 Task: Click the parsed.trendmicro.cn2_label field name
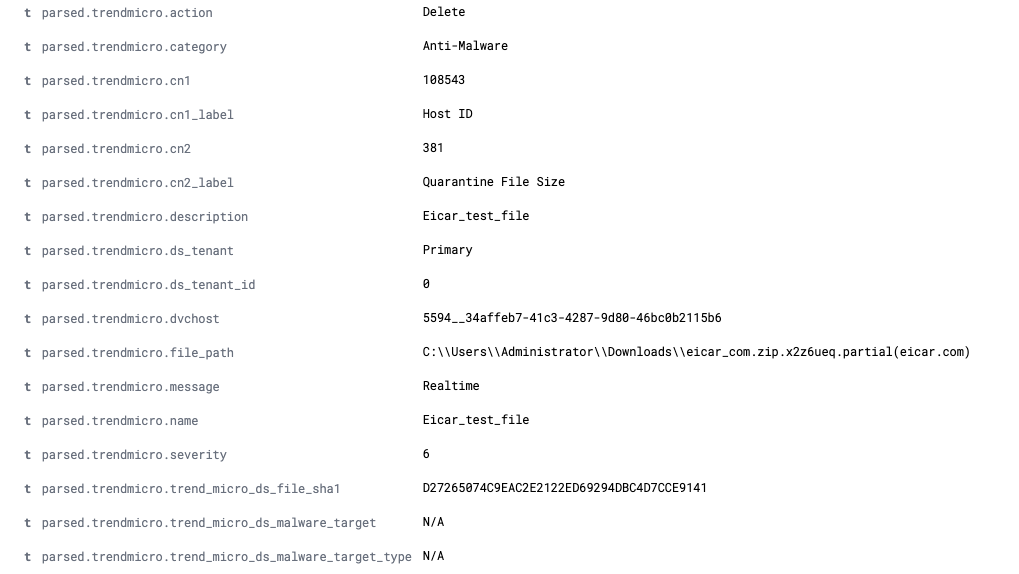pyautogui.click(x=137, y=183)
